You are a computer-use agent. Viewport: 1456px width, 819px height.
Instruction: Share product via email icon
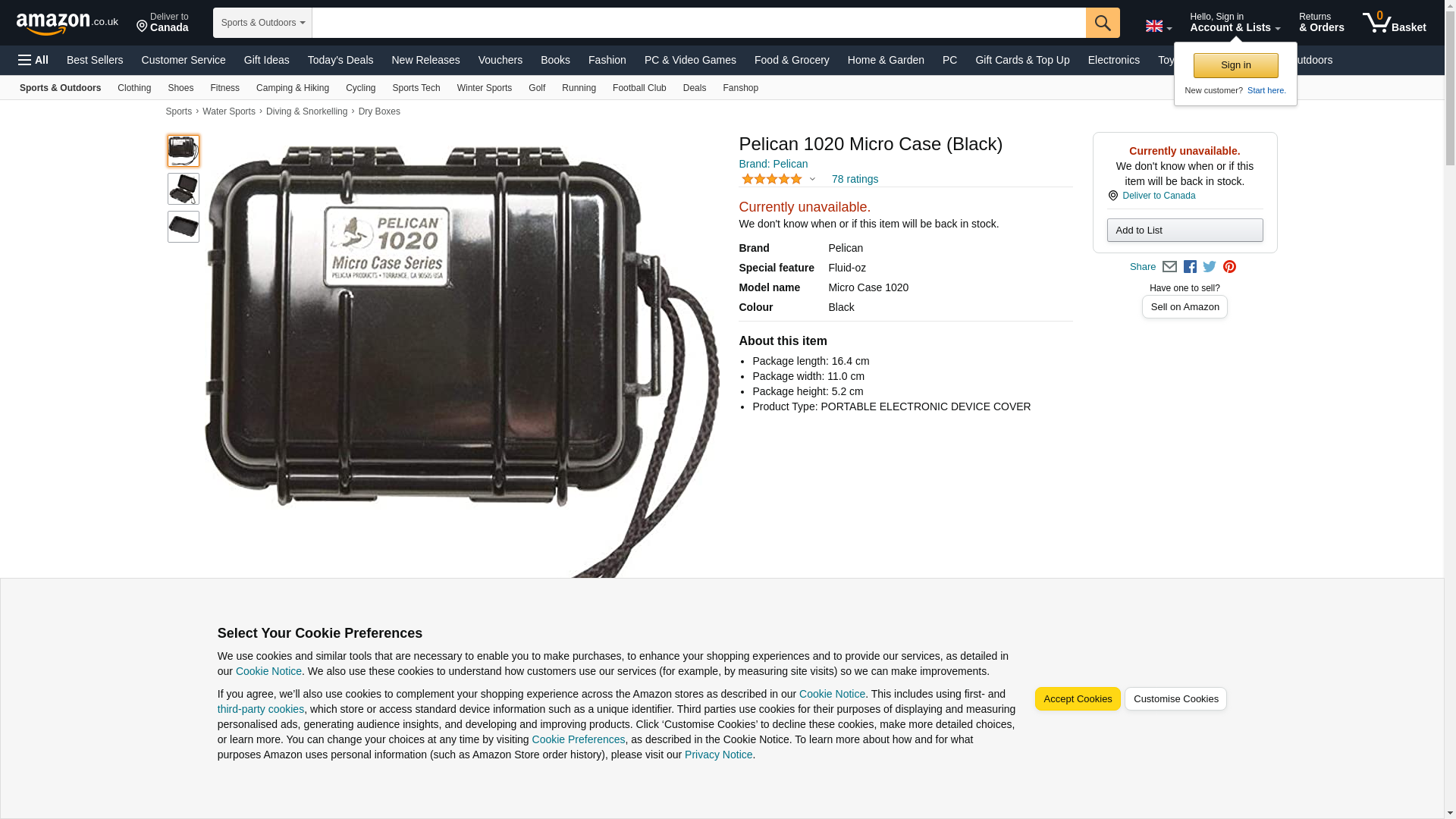click(x=1169, y=267)
